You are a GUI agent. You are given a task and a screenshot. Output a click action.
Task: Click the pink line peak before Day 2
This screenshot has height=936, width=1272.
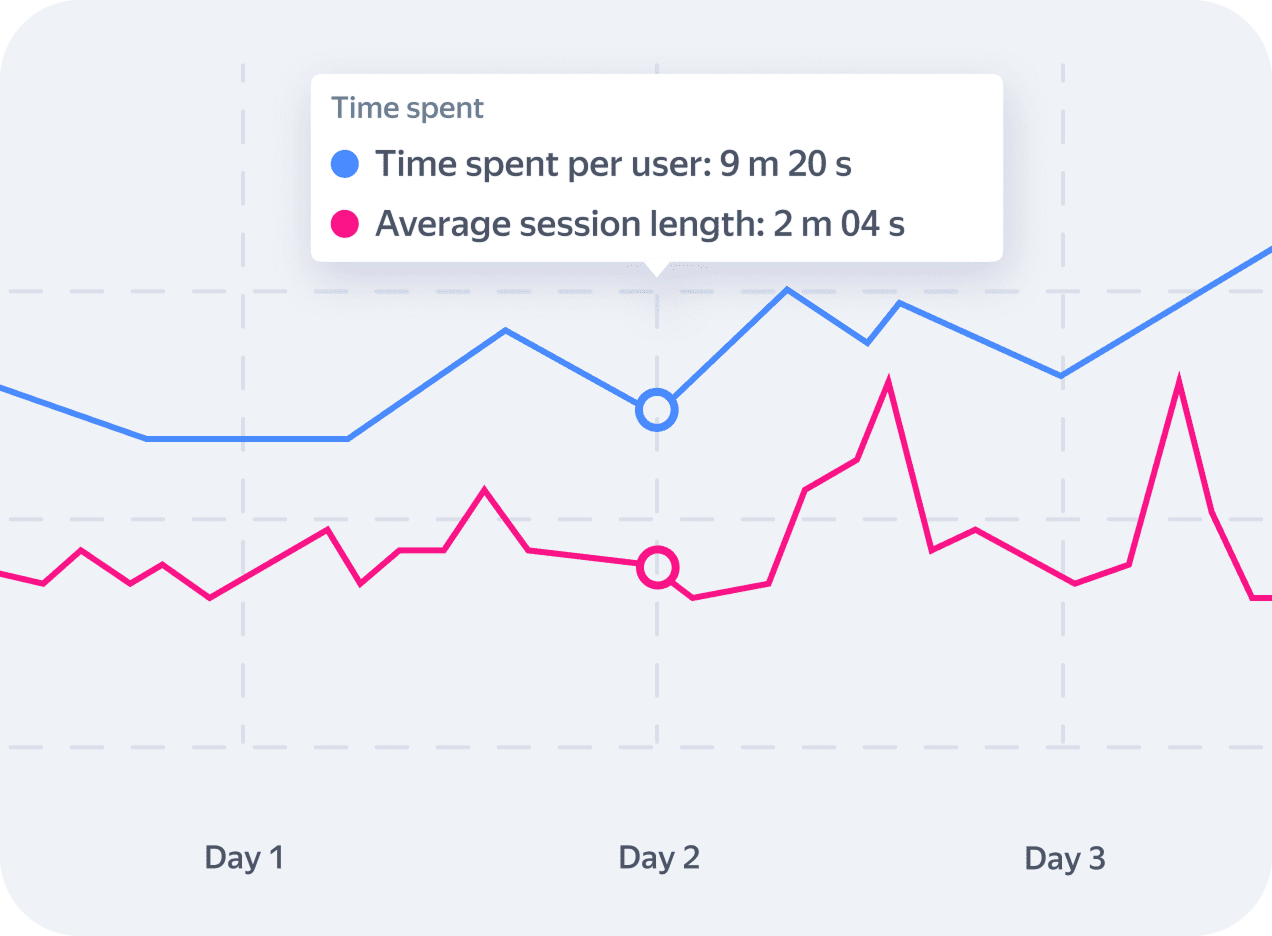(485, 490)
